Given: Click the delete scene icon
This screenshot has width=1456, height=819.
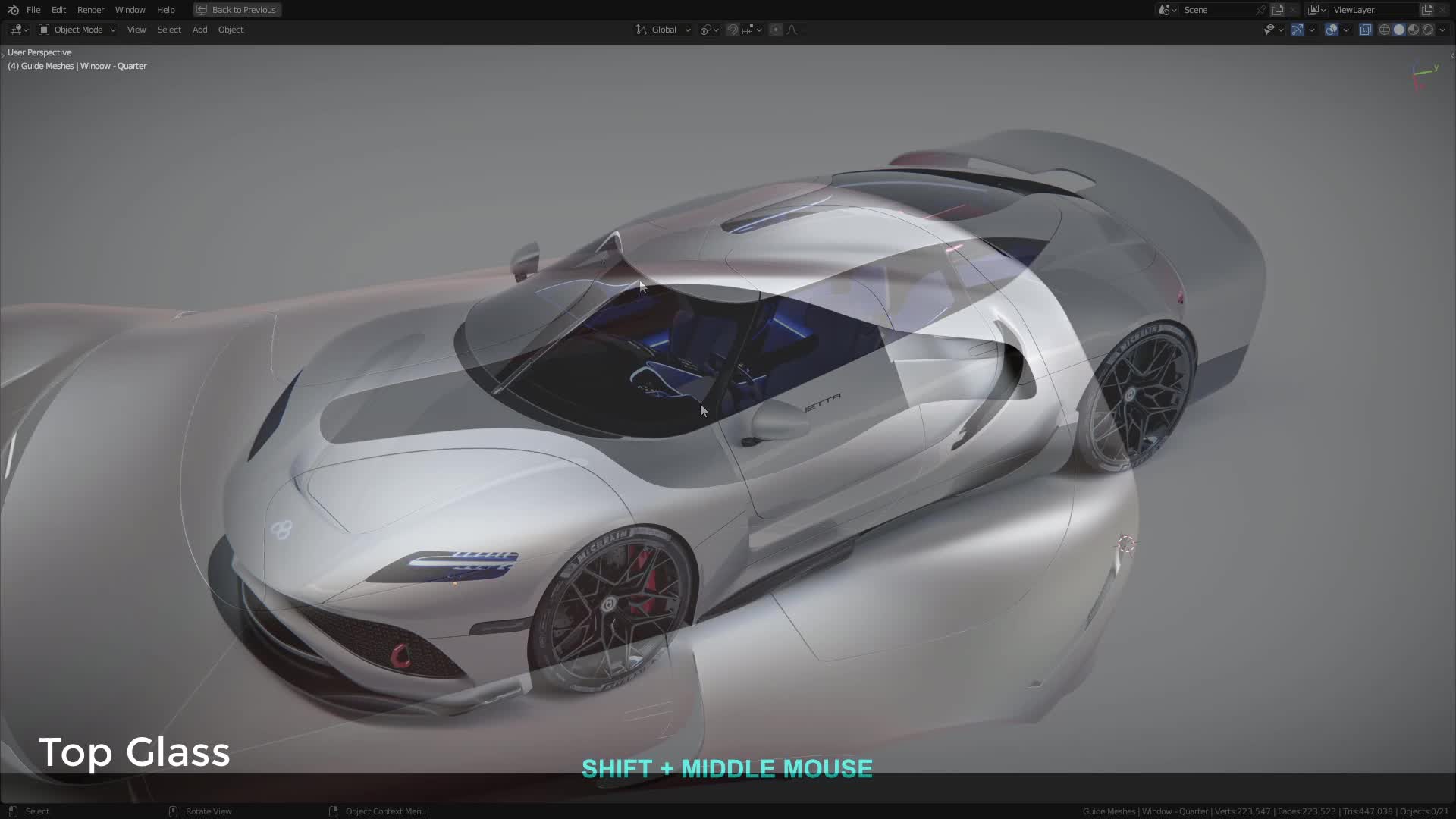Looking at the screenshot, I should click(x=1293, y=10).
